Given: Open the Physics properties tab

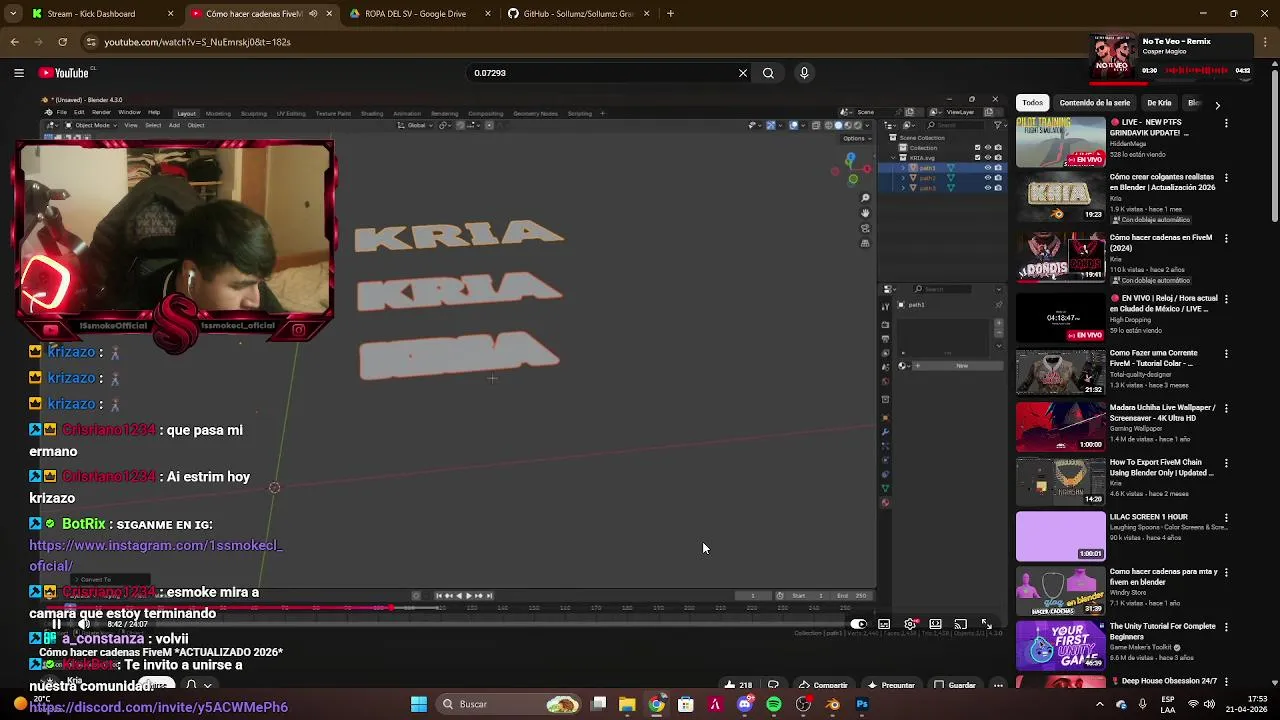Looking at the screenshot, I should pyautogui.click(x=885, y=460).
